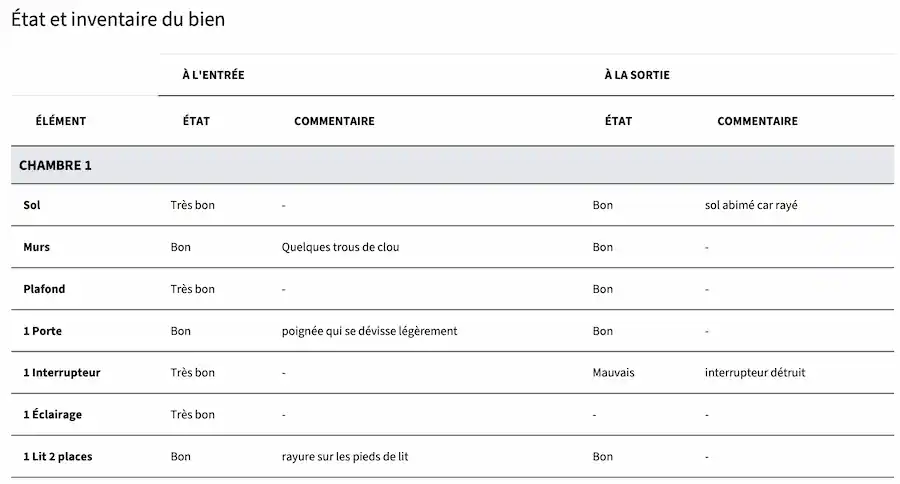Click the "À LA SORTIE" column group header
The height and width of the screenshot is (484, 900).
[637, 75]
